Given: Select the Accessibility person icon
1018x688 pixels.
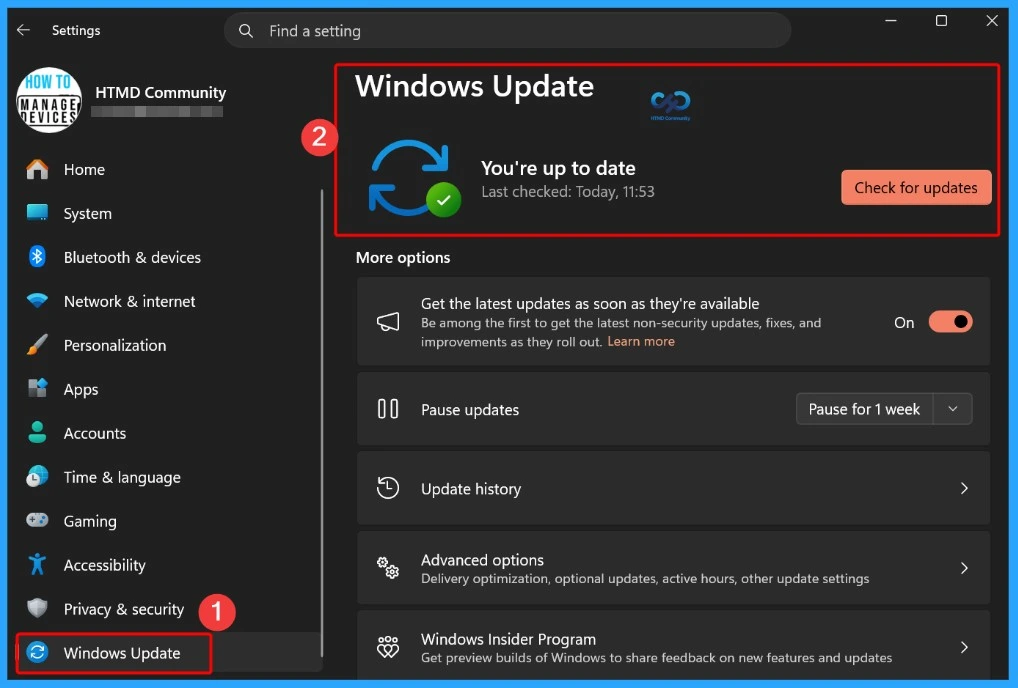Looking at the screenshot, I should [37, 565].
